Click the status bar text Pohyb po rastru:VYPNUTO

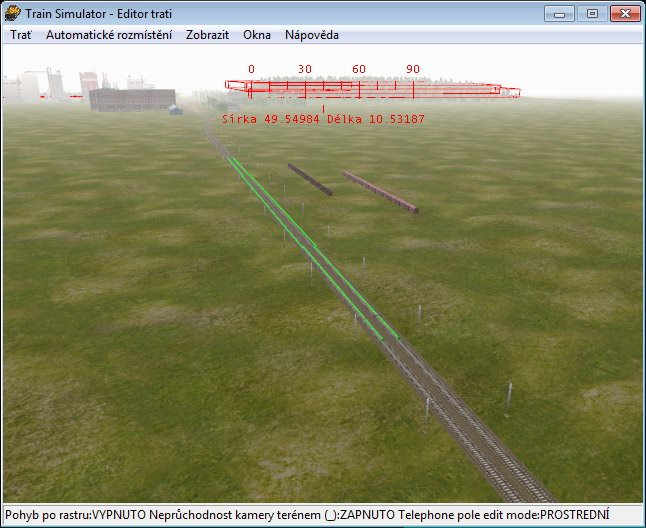click(75, 515)
